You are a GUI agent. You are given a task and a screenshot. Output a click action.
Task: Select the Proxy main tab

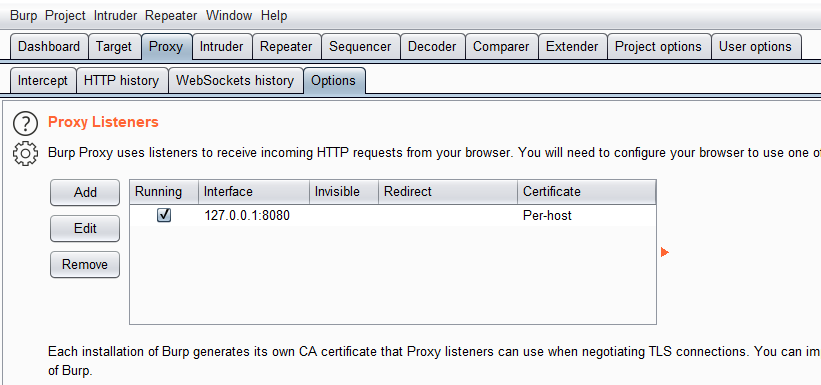[166, 47]
